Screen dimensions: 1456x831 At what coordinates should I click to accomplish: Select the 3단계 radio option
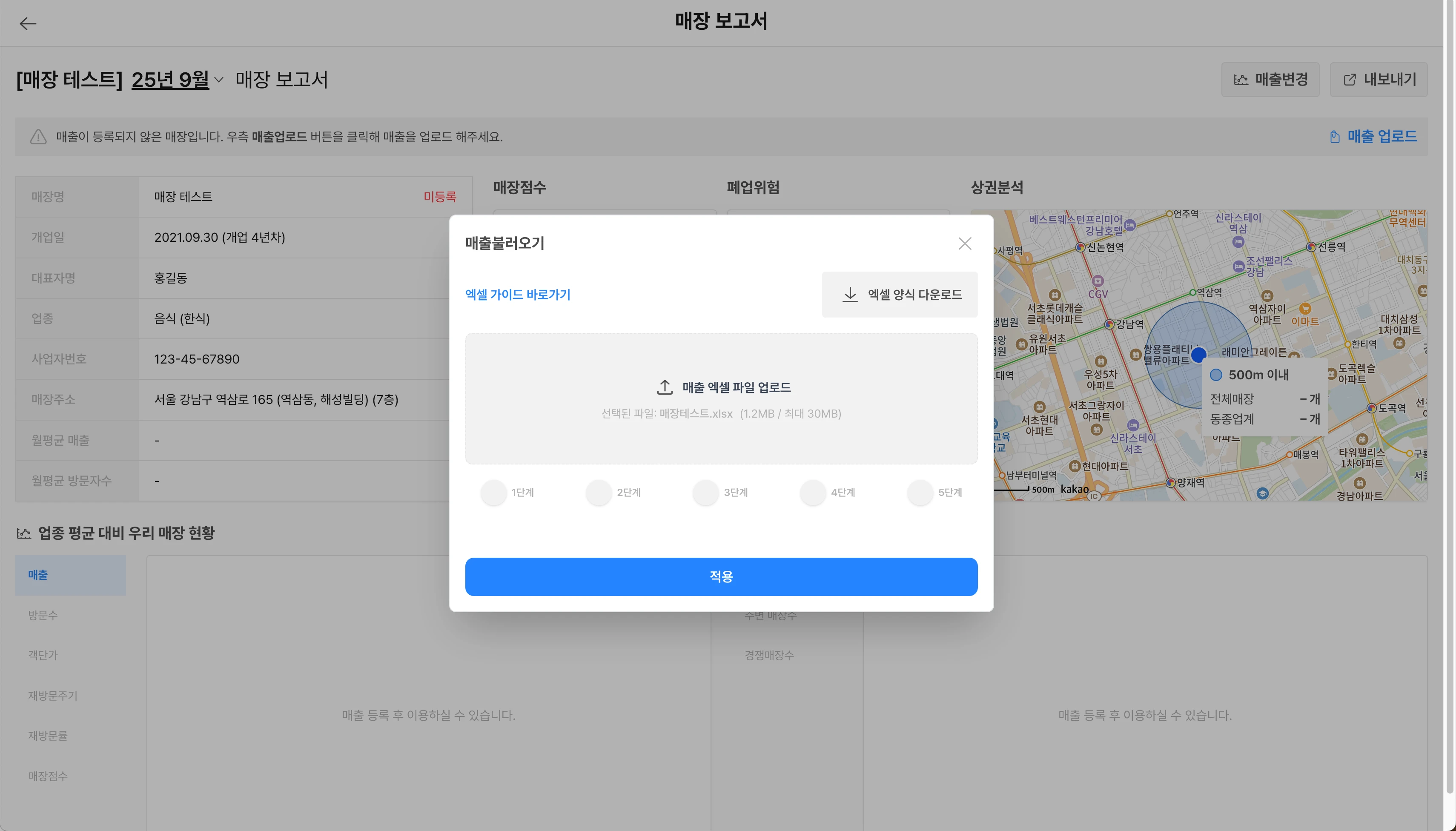[706, 492]
